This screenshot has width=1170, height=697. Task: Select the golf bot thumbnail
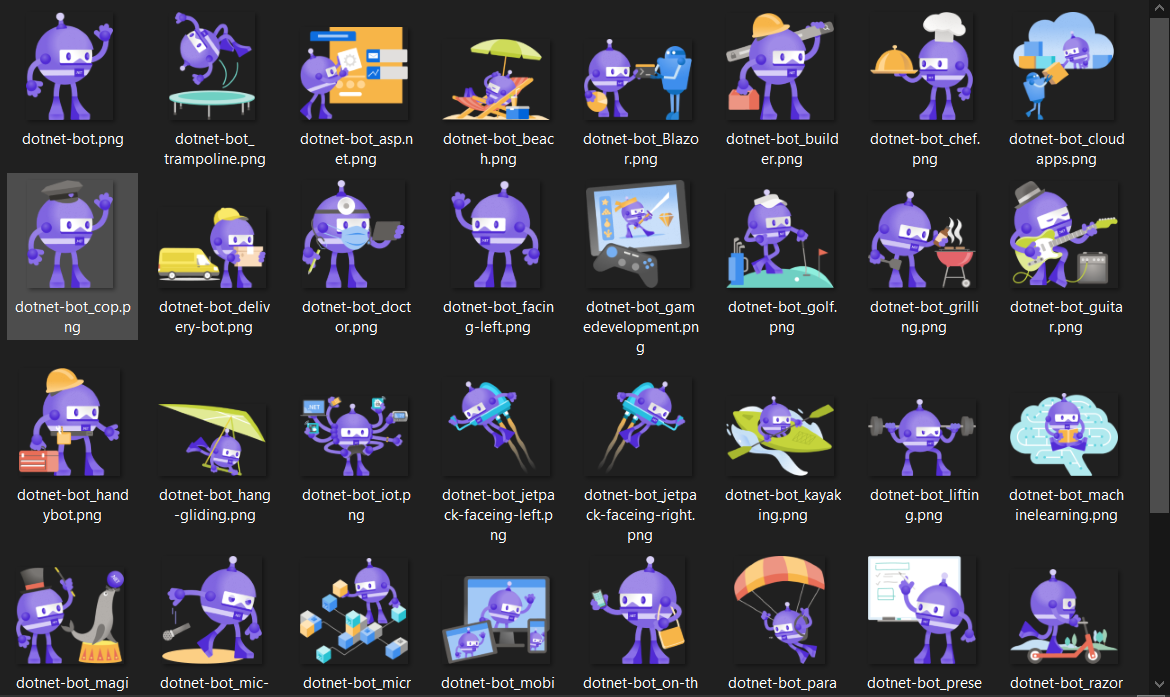(x=780, y=239)
